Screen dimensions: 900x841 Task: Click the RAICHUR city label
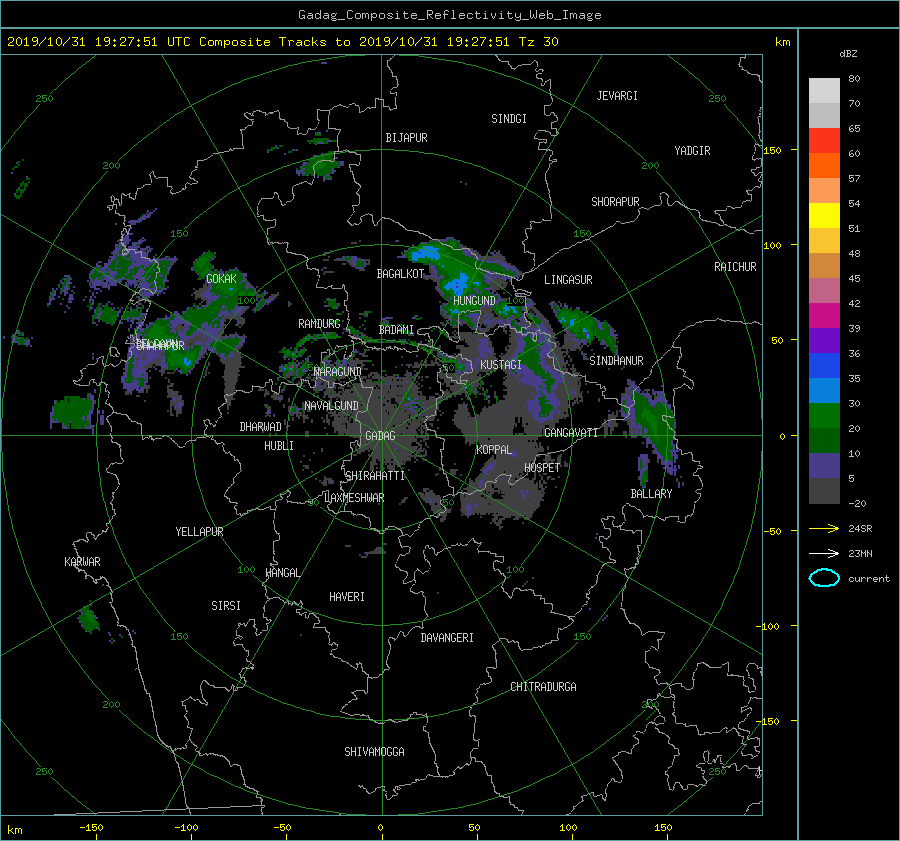pyautogui.click(x=735, y=267)
